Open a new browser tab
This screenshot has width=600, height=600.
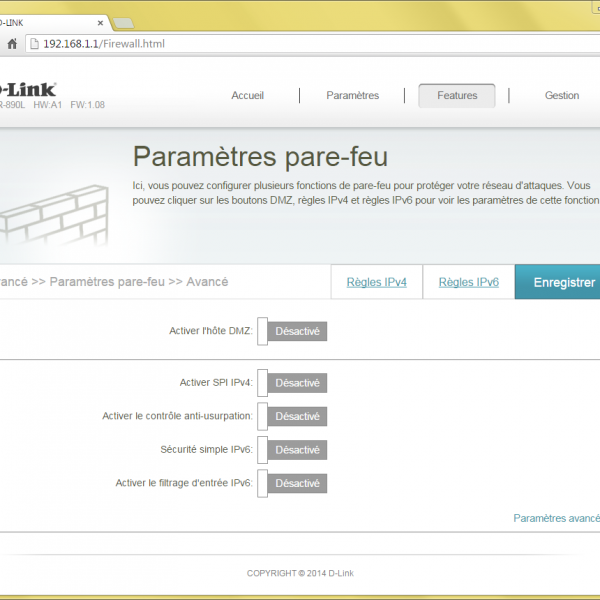pos(124,22)
